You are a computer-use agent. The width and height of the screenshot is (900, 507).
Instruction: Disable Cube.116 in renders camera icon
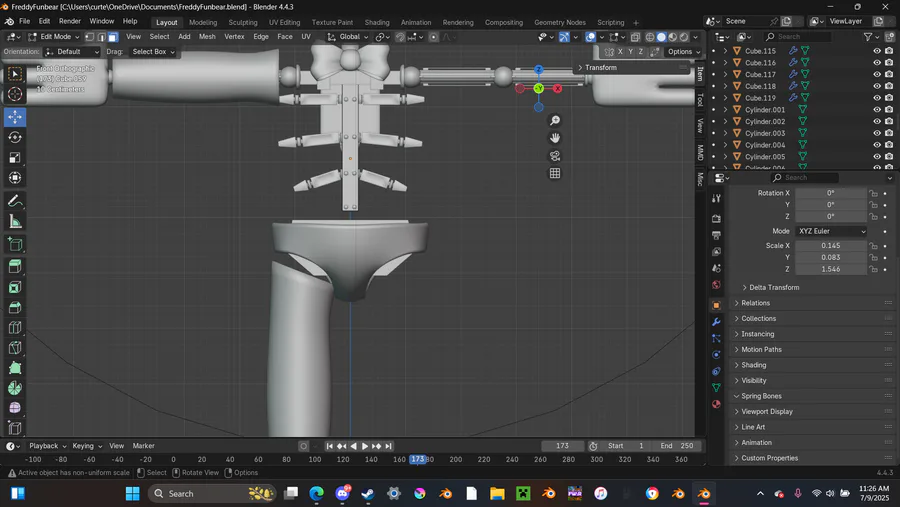[x=889, y=63]
